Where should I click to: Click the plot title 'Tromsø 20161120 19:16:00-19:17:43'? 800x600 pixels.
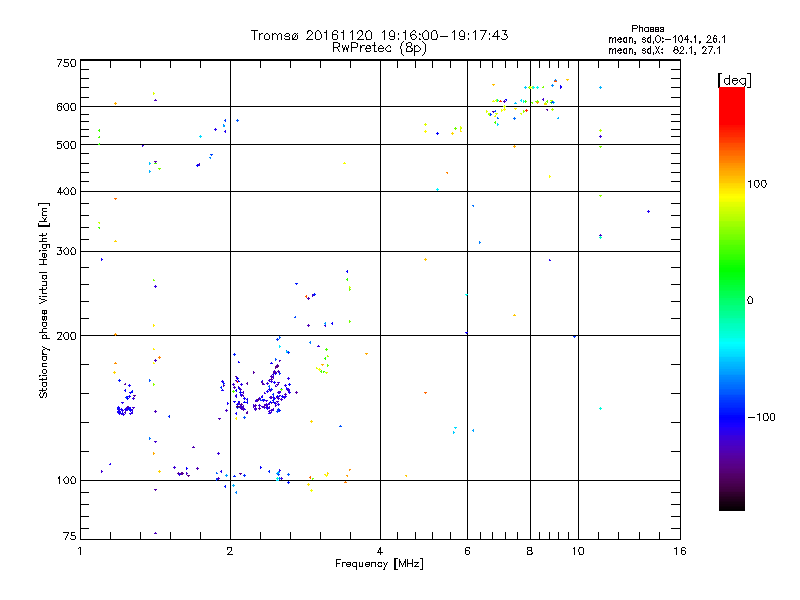[379, 35]
